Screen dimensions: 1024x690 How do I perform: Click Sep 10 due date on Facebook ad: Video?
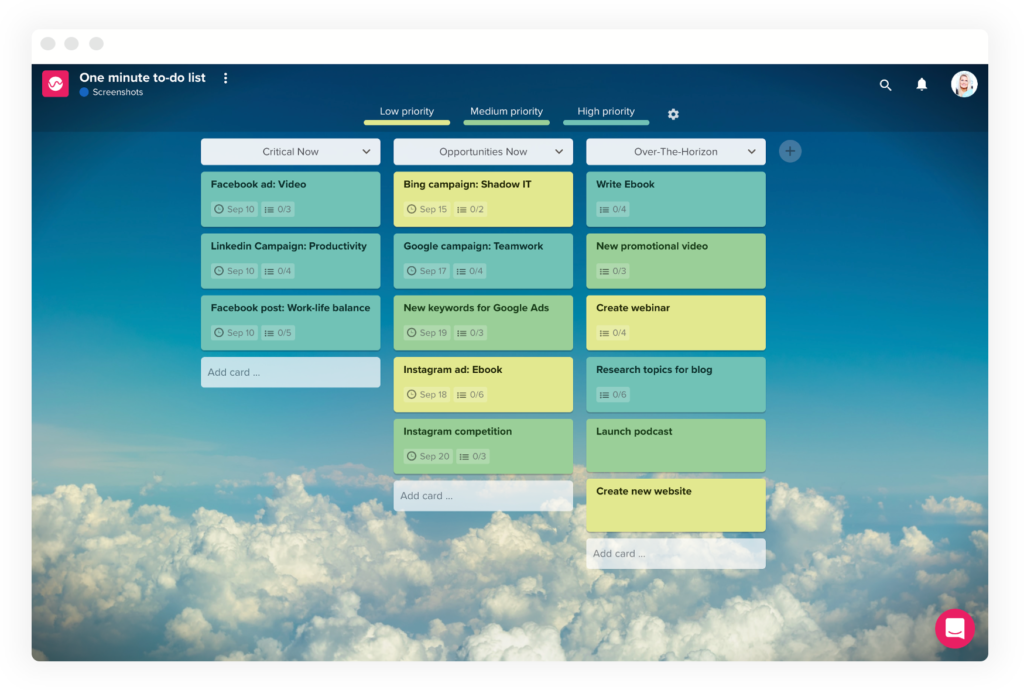click(x=234, y=210)
